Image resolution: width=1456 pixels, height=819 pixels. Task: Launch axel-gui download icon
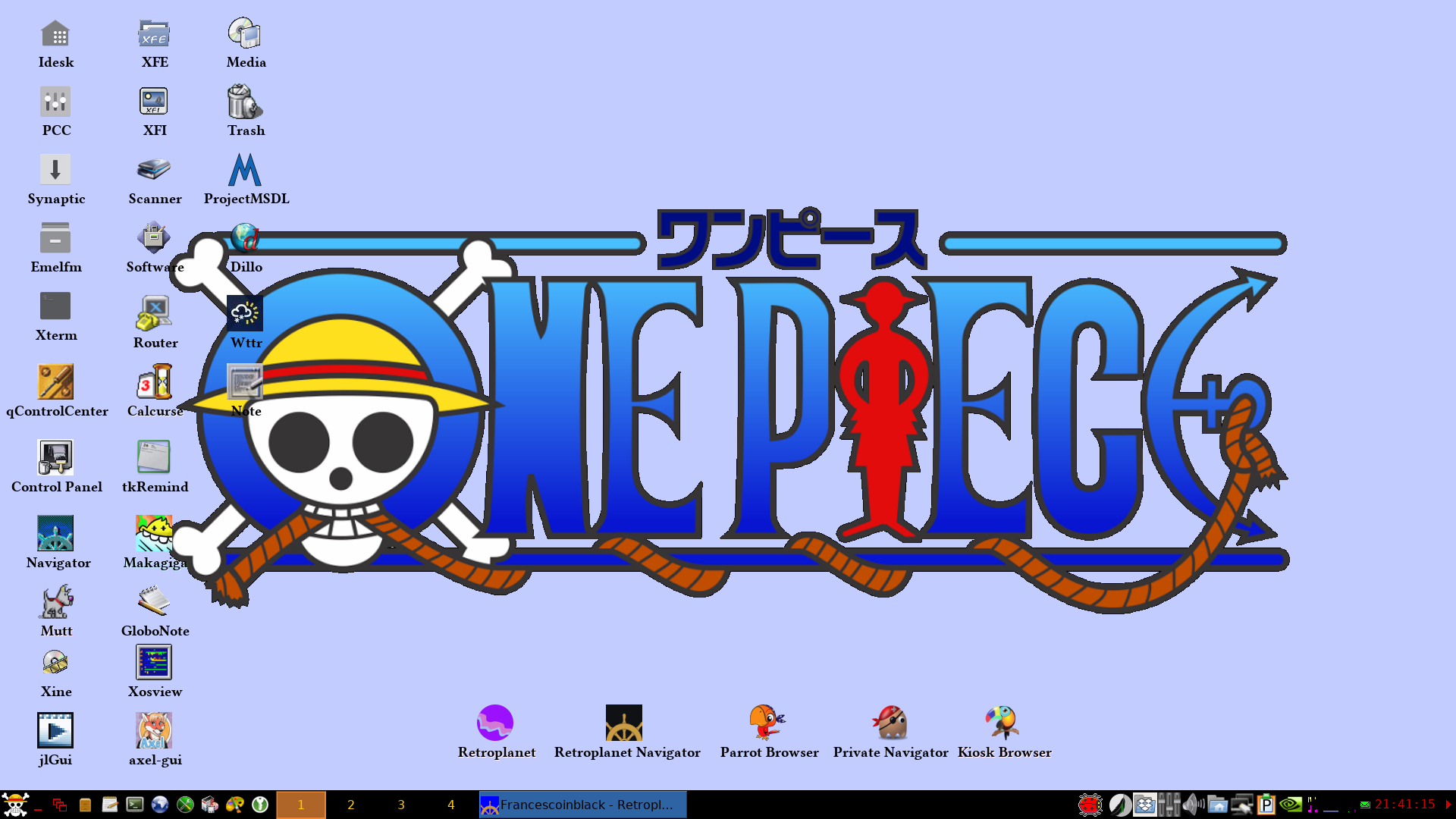tap(154, 730)
